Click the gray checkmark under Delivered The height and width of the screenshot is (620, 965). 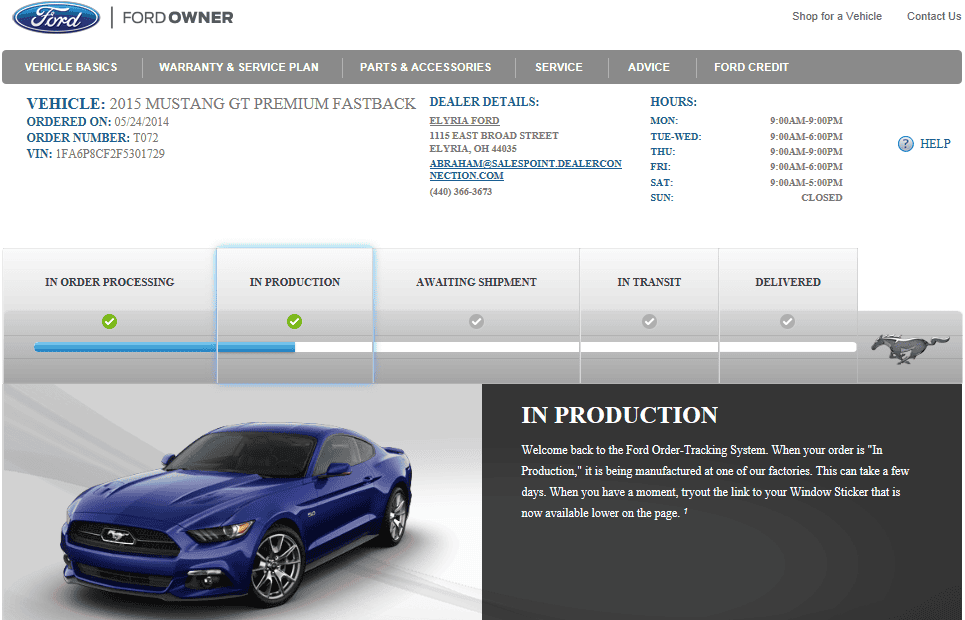point(787,321)
